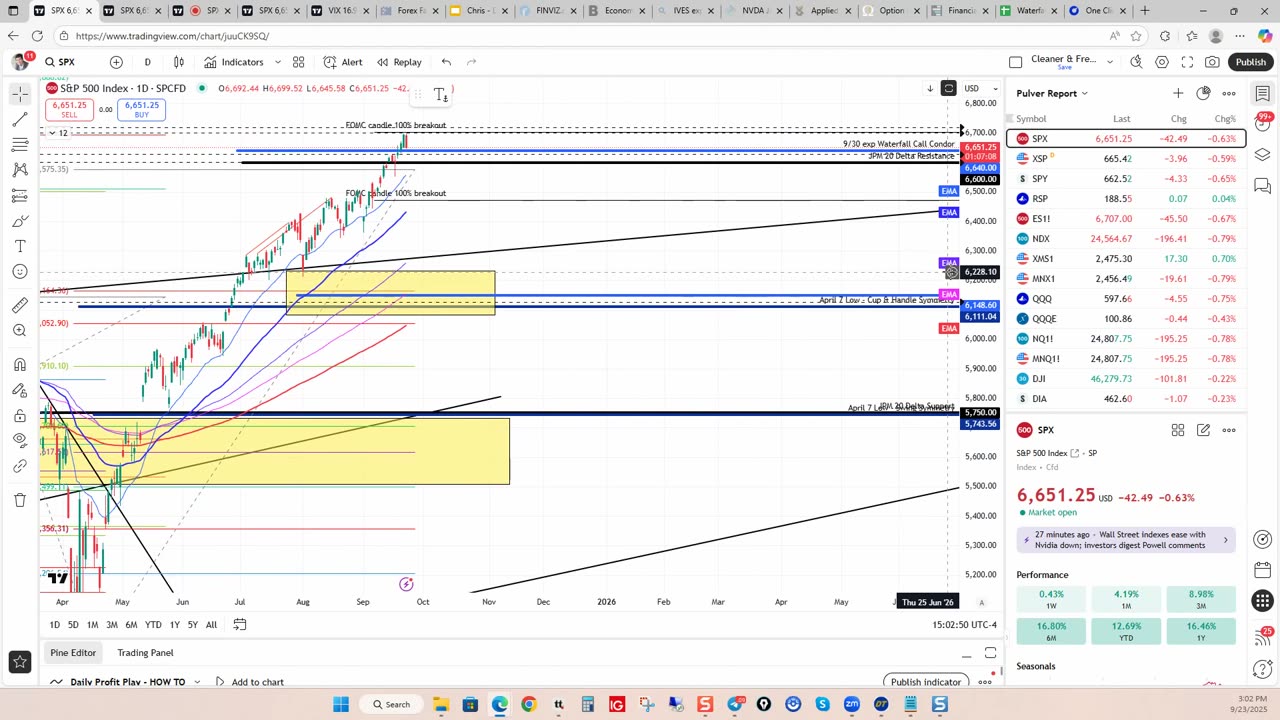
Task: Toggle lock all drawing tools
Action: click(x=20, y=416)
